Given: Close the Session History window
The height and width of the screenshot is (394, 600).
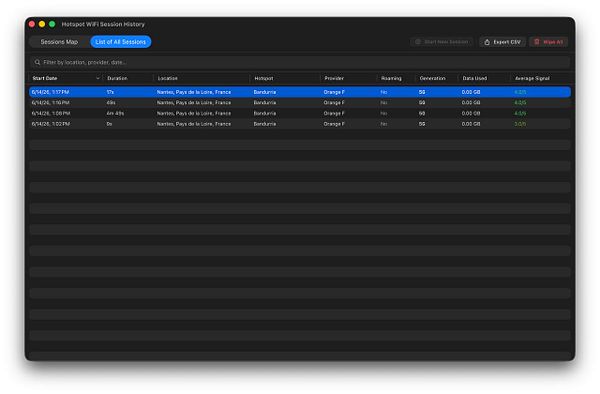Looking at the screenshot, I should click(32, 24).
